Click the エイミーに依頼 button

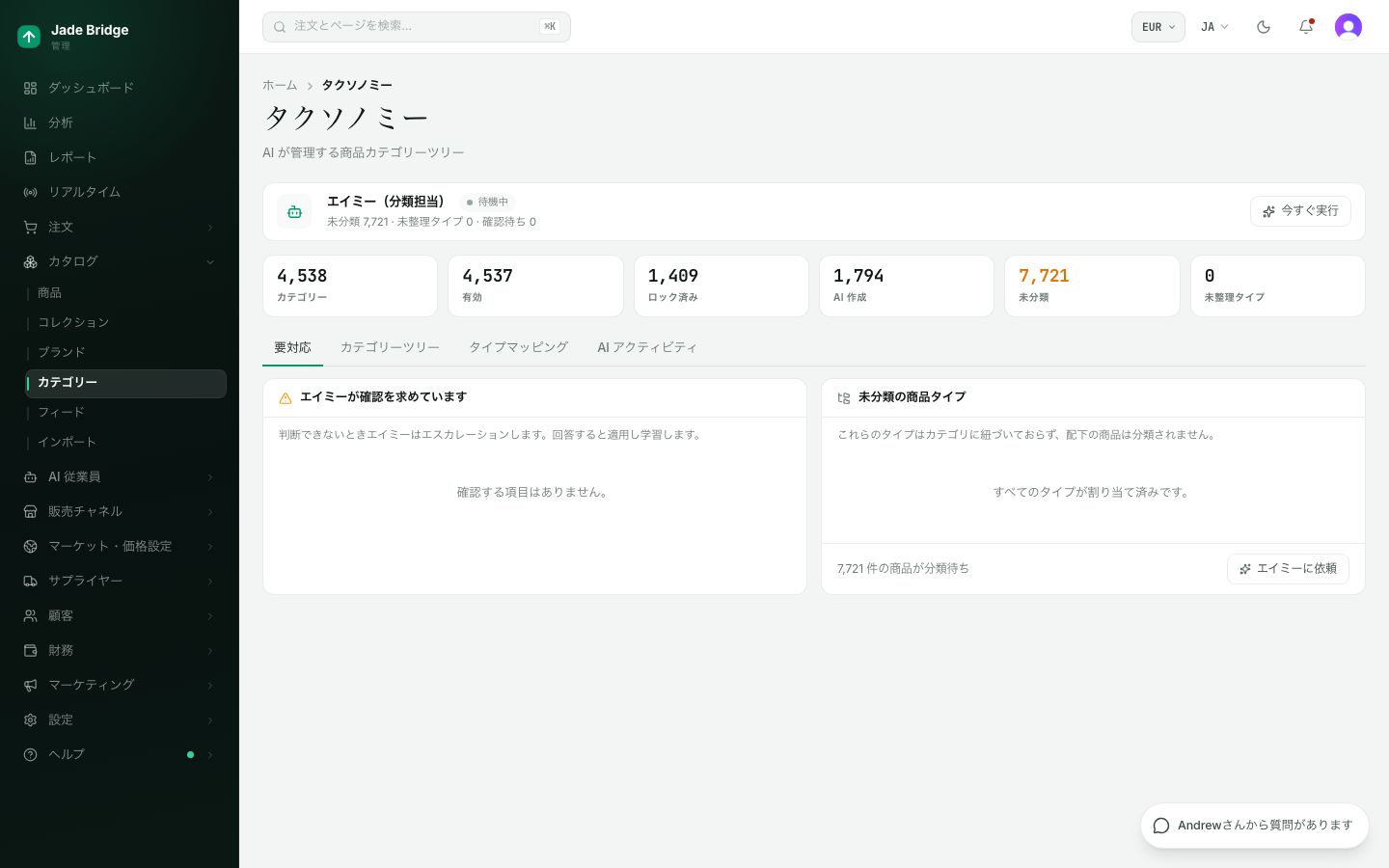pos(1288,569)
